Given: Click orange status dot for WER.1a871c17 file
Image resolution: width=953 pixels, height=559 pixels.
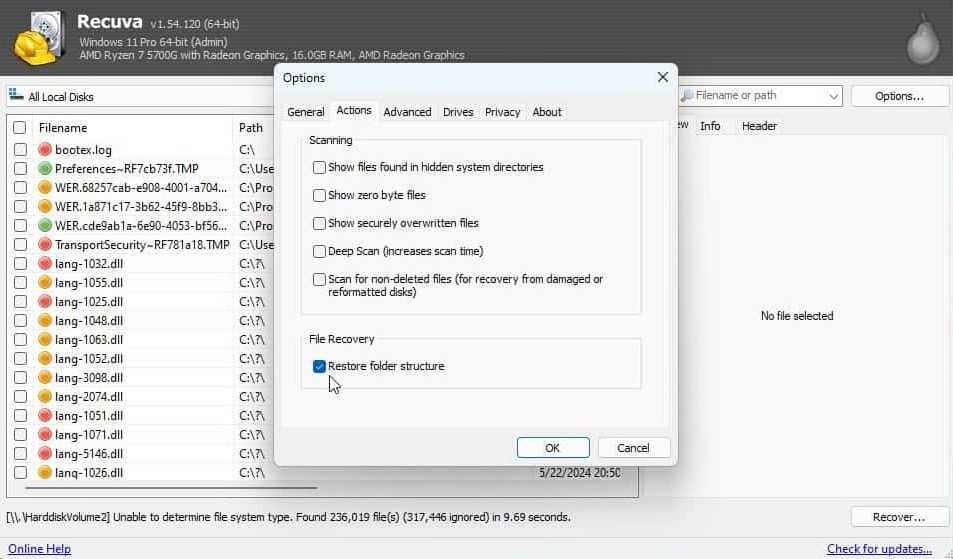Looking at the screenshot, I should click(x=44, y=207).
